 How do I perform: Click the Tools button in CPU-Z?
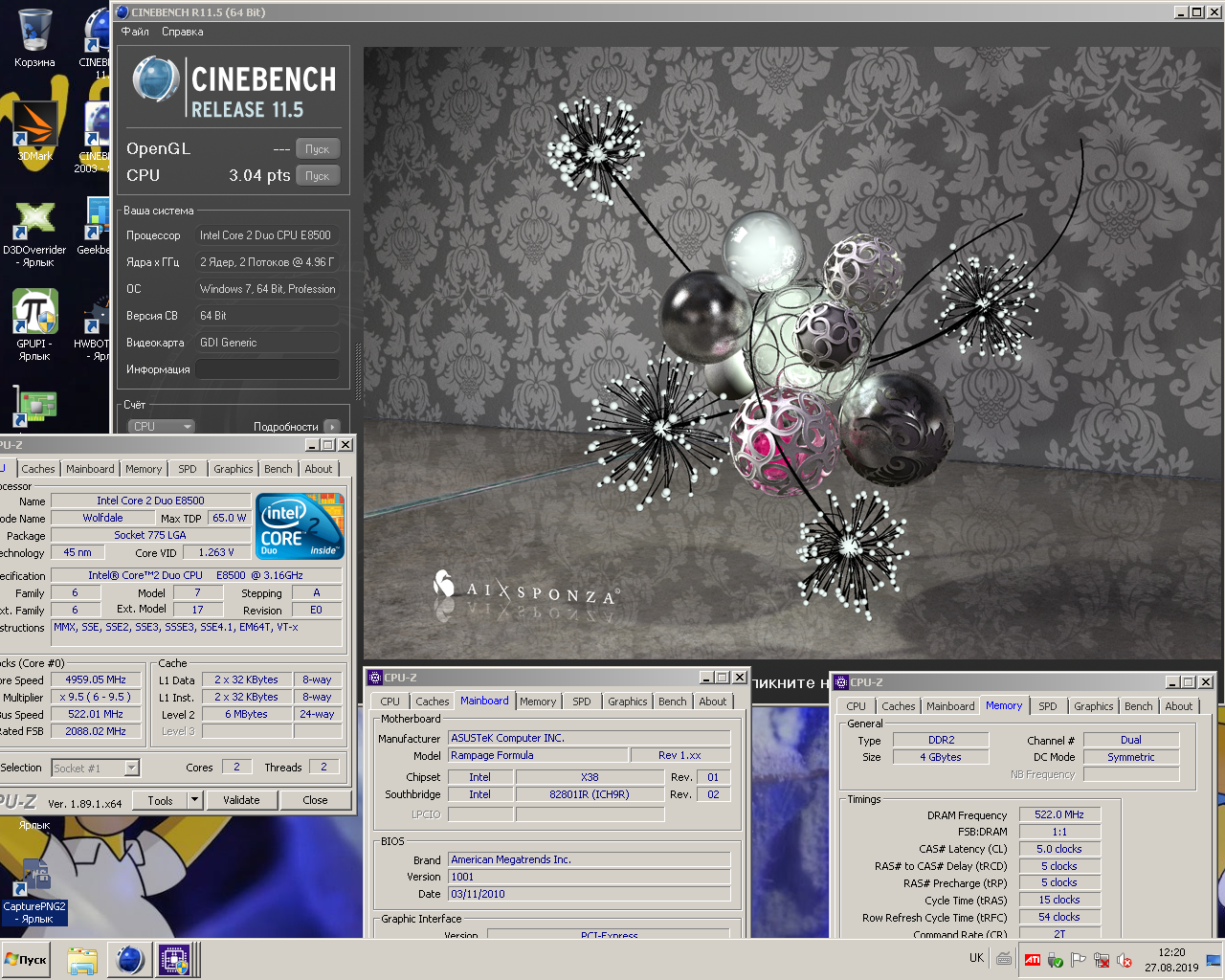(160, 800)
